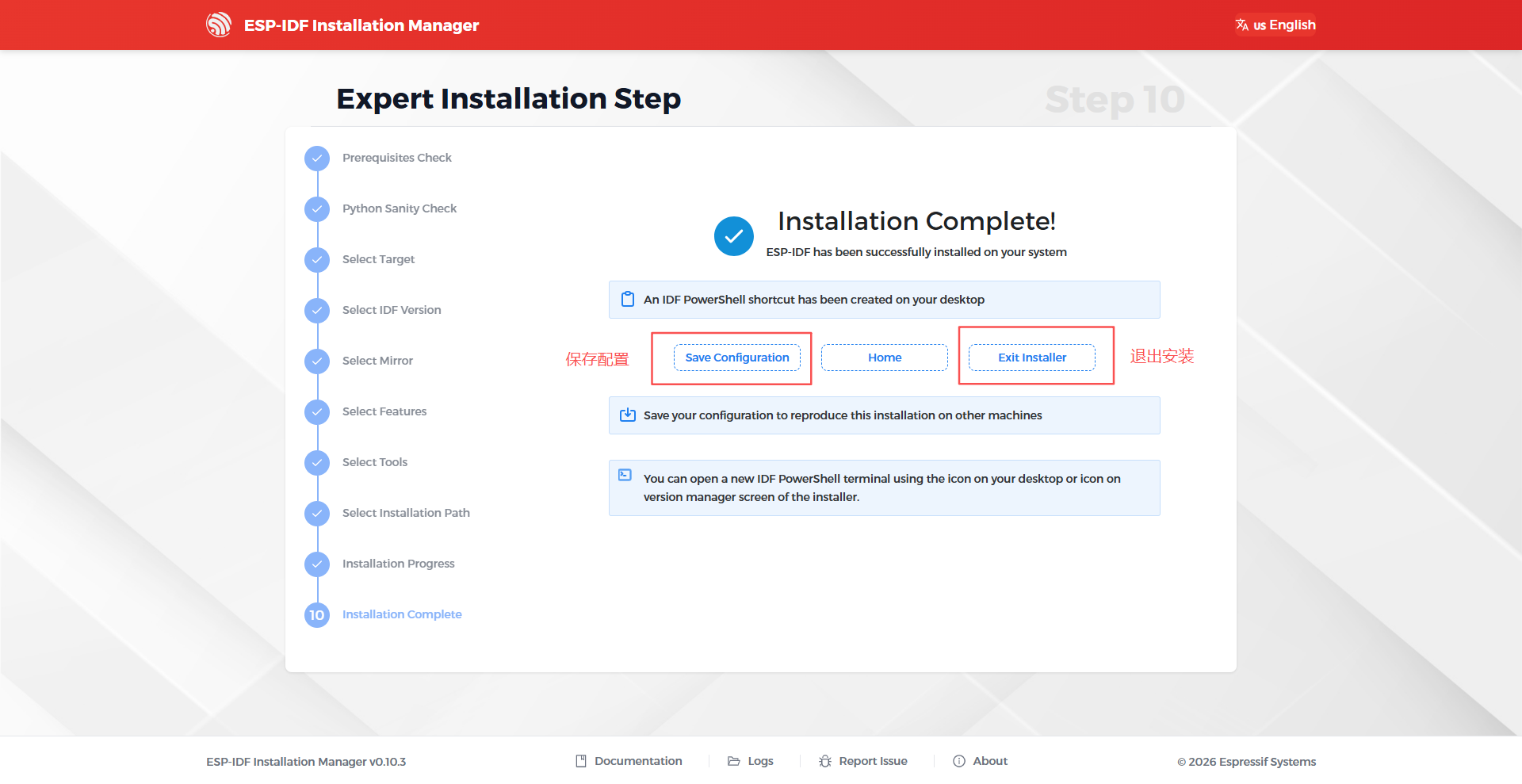Viewport: 1522px width, 784px height.
Task: Select the Installation Progress step label
Action: click(x=399, y=564)
